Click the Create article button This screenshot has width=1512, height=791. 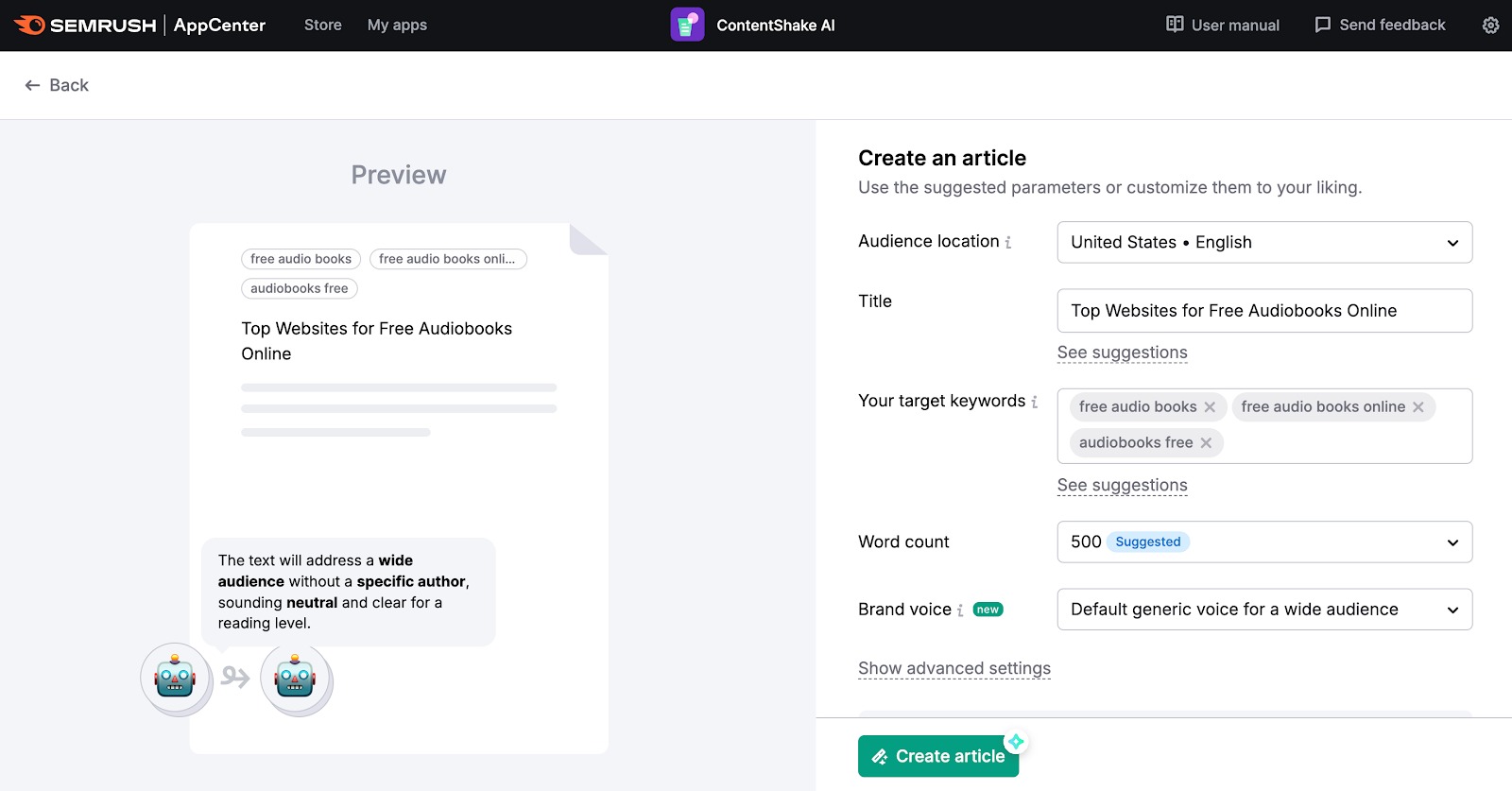pos(938,756)
